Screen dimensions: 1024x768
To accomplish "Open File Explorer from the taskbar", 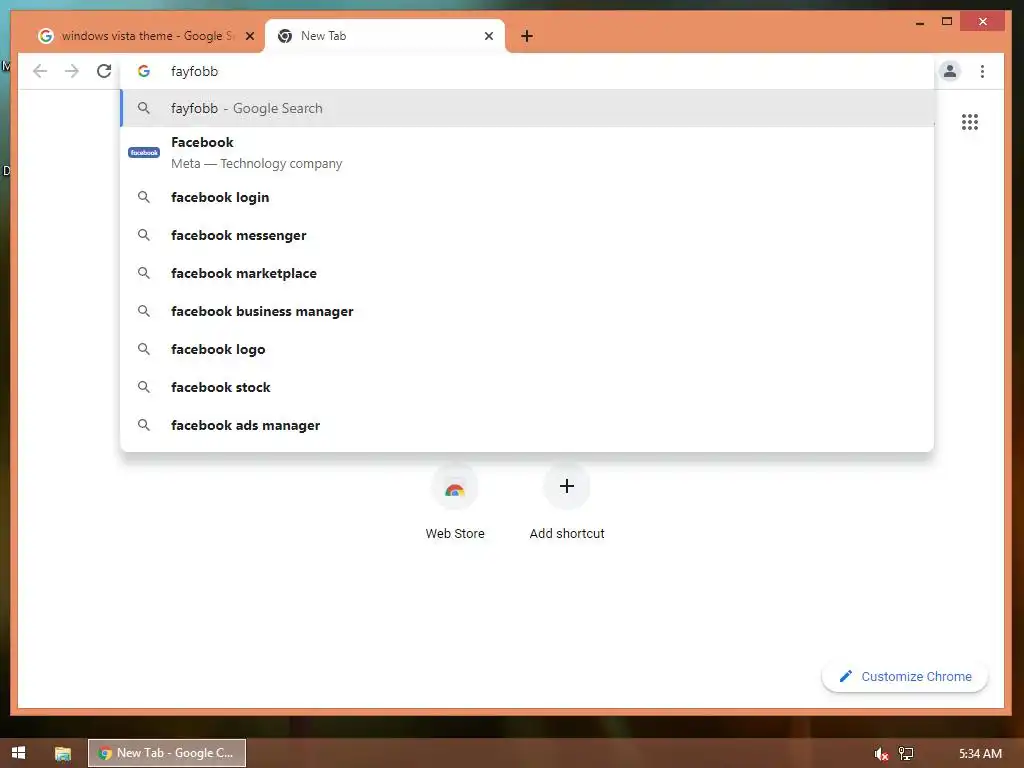I will click(63, 754).
